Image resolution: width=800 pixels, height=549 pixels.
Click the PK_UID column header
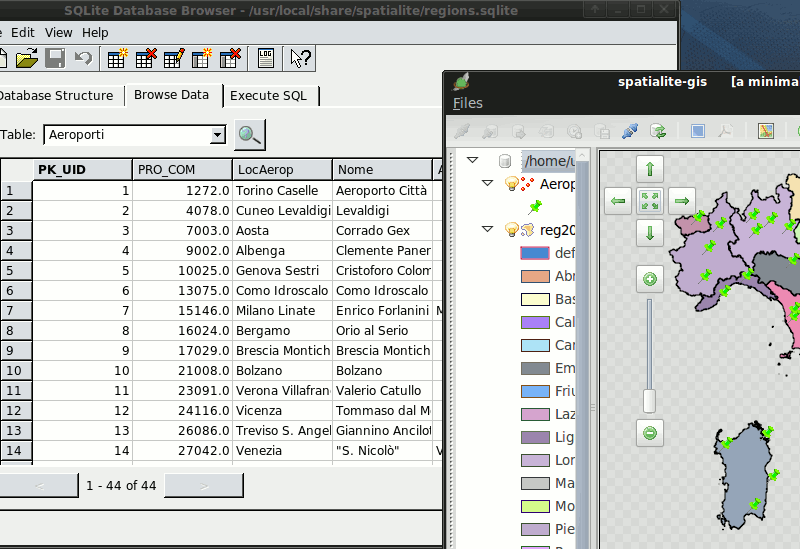(83, 169)
